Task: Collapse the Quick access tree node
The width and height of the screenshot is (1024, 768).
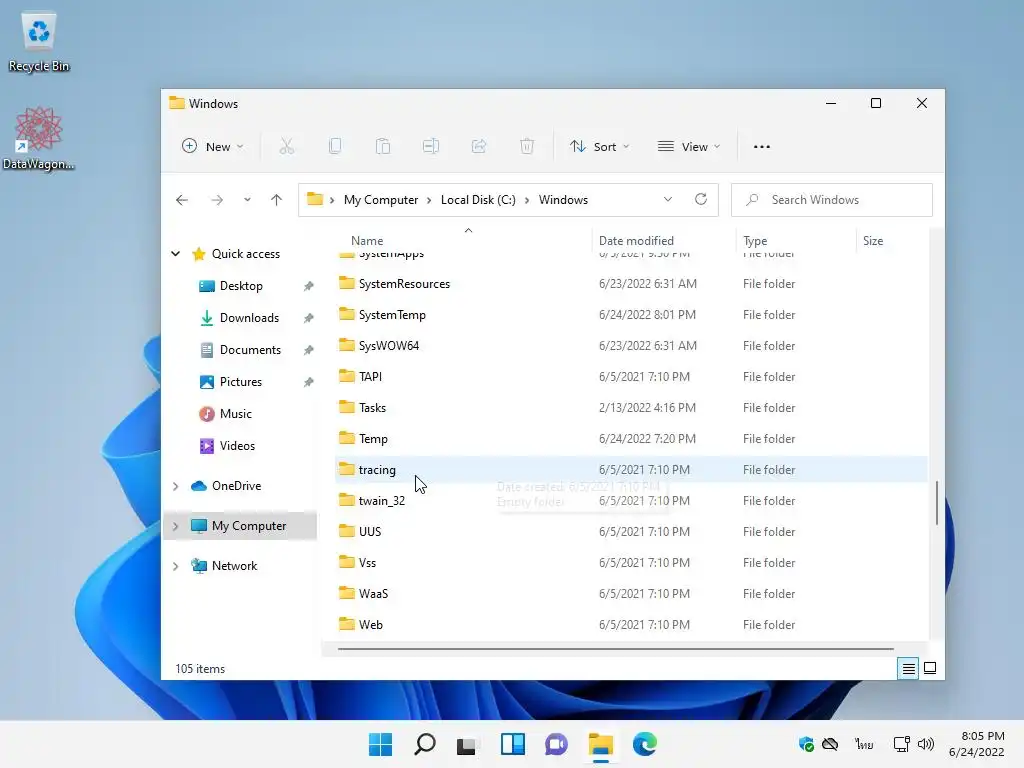Action: 176,253
